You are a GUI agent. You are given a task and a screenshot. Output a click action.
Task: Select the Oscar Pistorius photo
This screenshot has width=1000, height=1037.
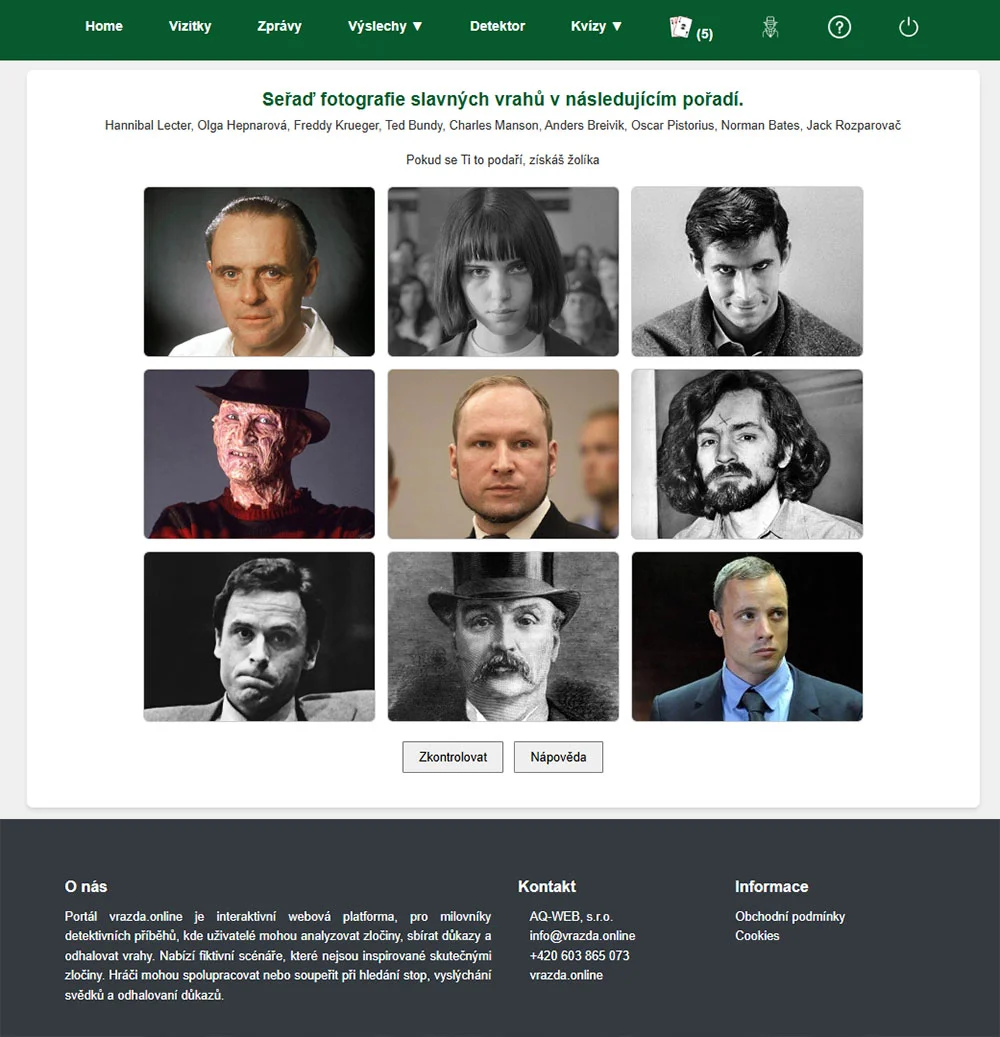click(746, 636)
